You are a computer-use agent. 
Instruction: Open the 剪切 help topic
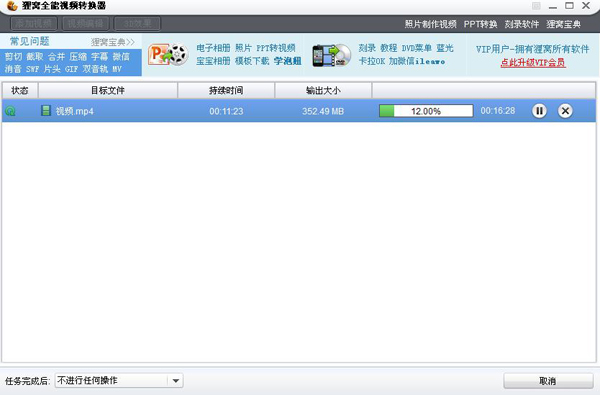(13, 57)
